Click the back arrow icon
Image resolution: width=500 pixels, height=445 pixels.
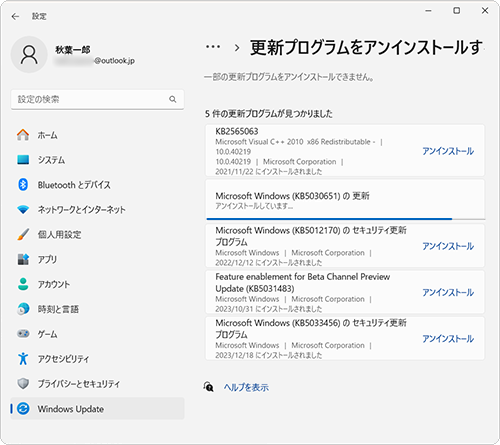pyautogui.click(x=15, y=16)
